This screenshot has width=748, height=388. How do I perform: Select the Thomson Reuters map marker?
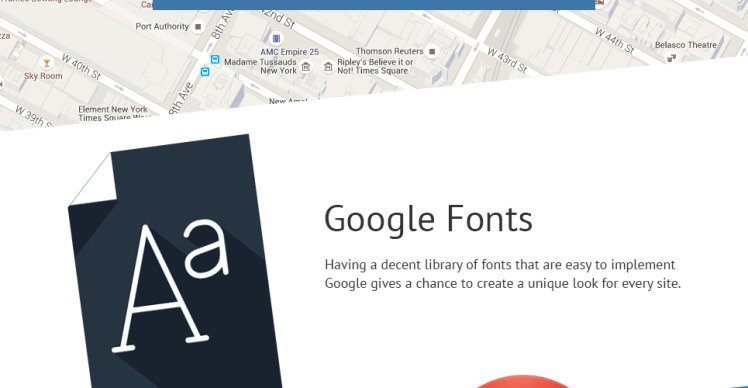(x=432, y=51)
